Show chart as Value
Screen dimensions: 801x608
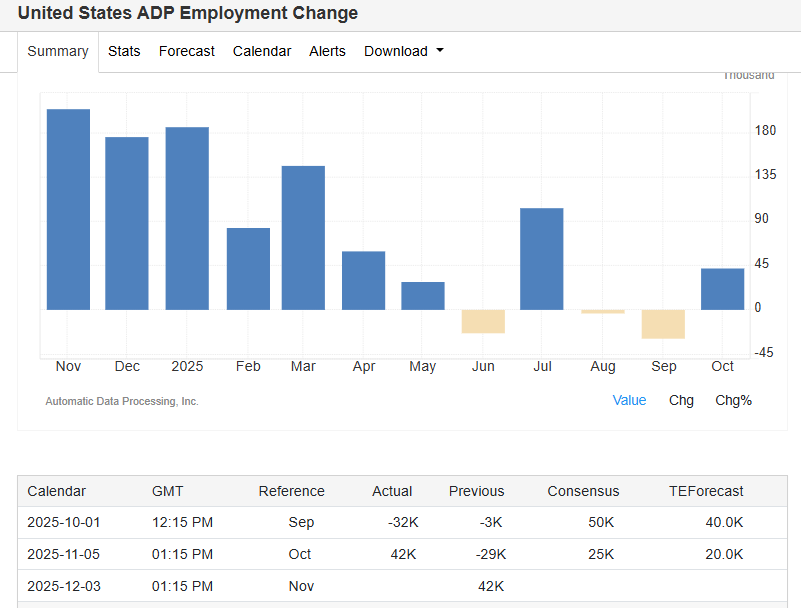[x=629, y=400]
